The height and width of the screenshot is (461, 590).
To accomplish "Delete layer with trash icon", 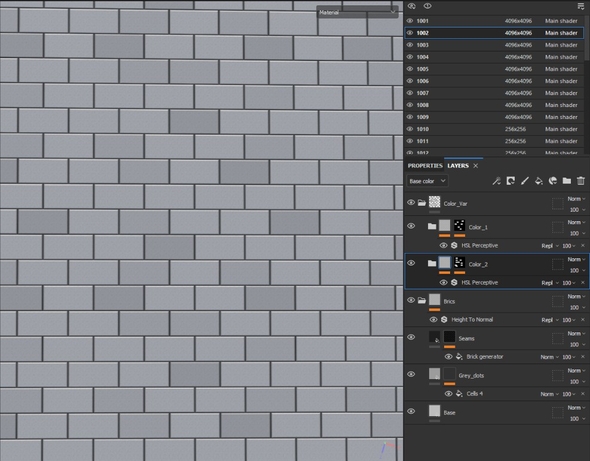I will point(581,181).
